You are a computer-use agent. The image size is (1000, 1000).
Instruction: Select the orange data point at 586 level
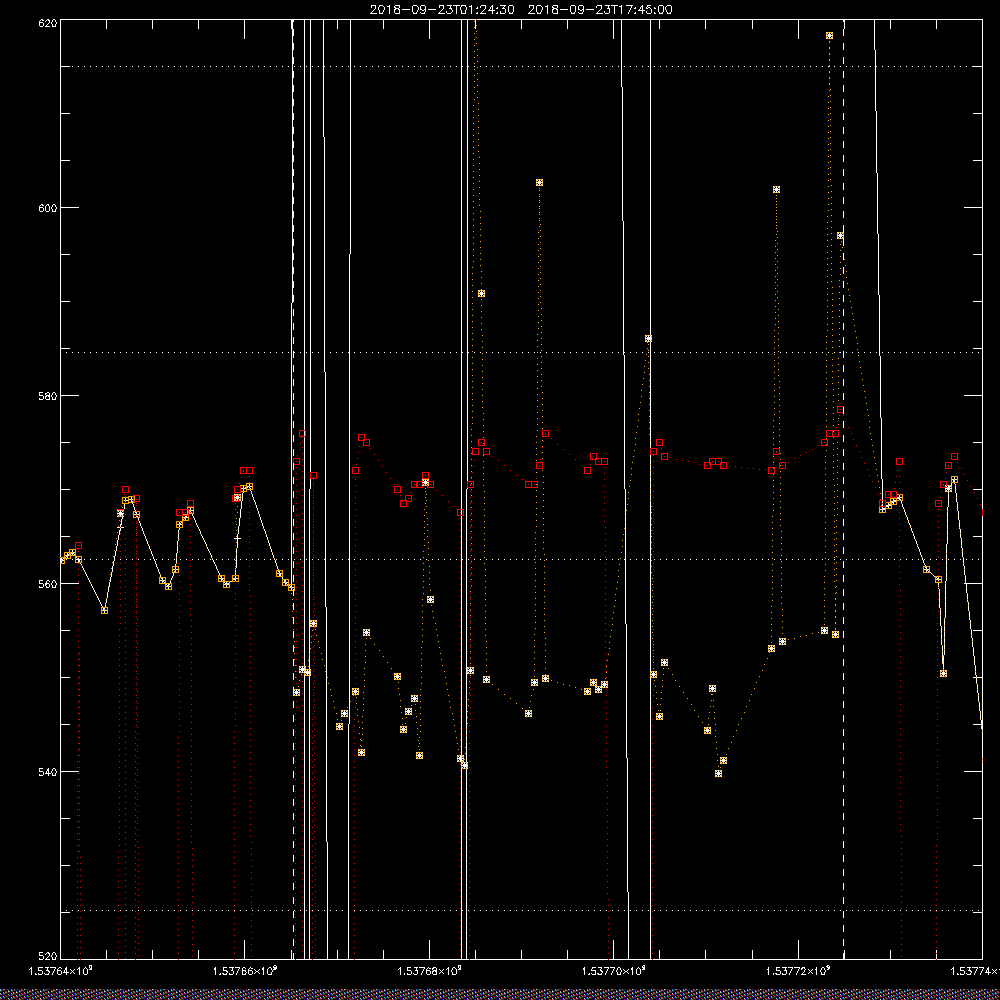[648, 339]
